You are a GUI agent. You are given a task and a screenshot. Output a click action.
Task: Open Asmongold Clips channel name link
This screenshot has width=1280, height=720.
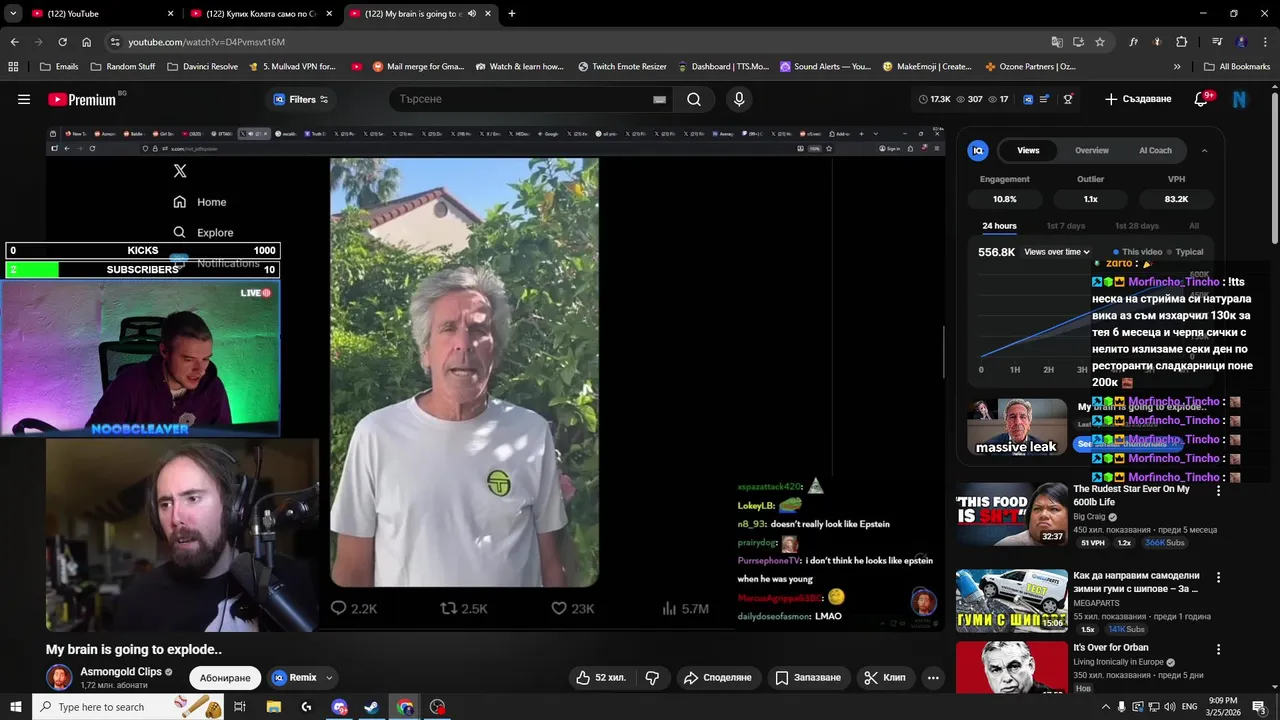pos(121,672)
